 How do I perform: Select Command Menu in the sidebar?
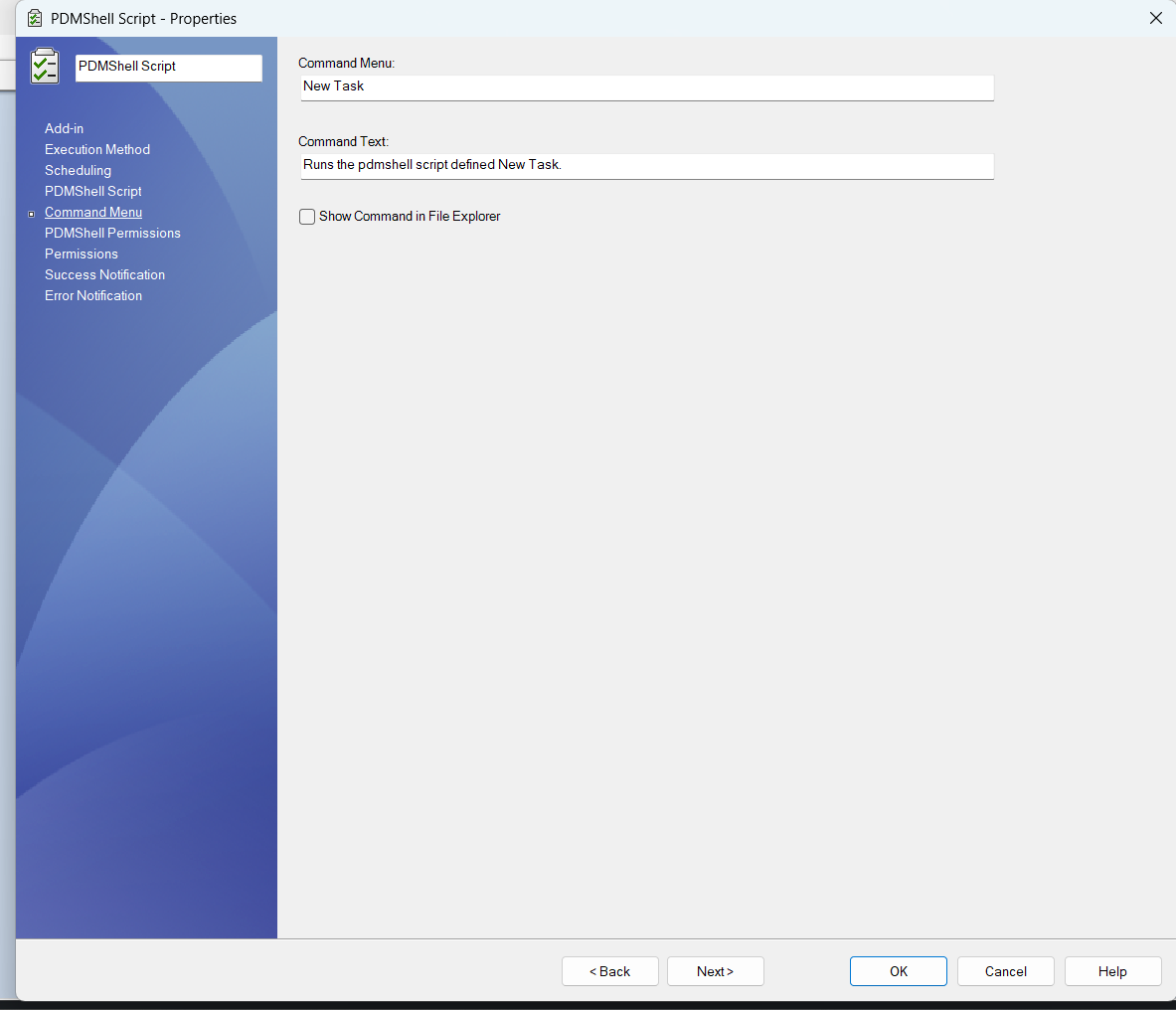(x=93, y=212)
